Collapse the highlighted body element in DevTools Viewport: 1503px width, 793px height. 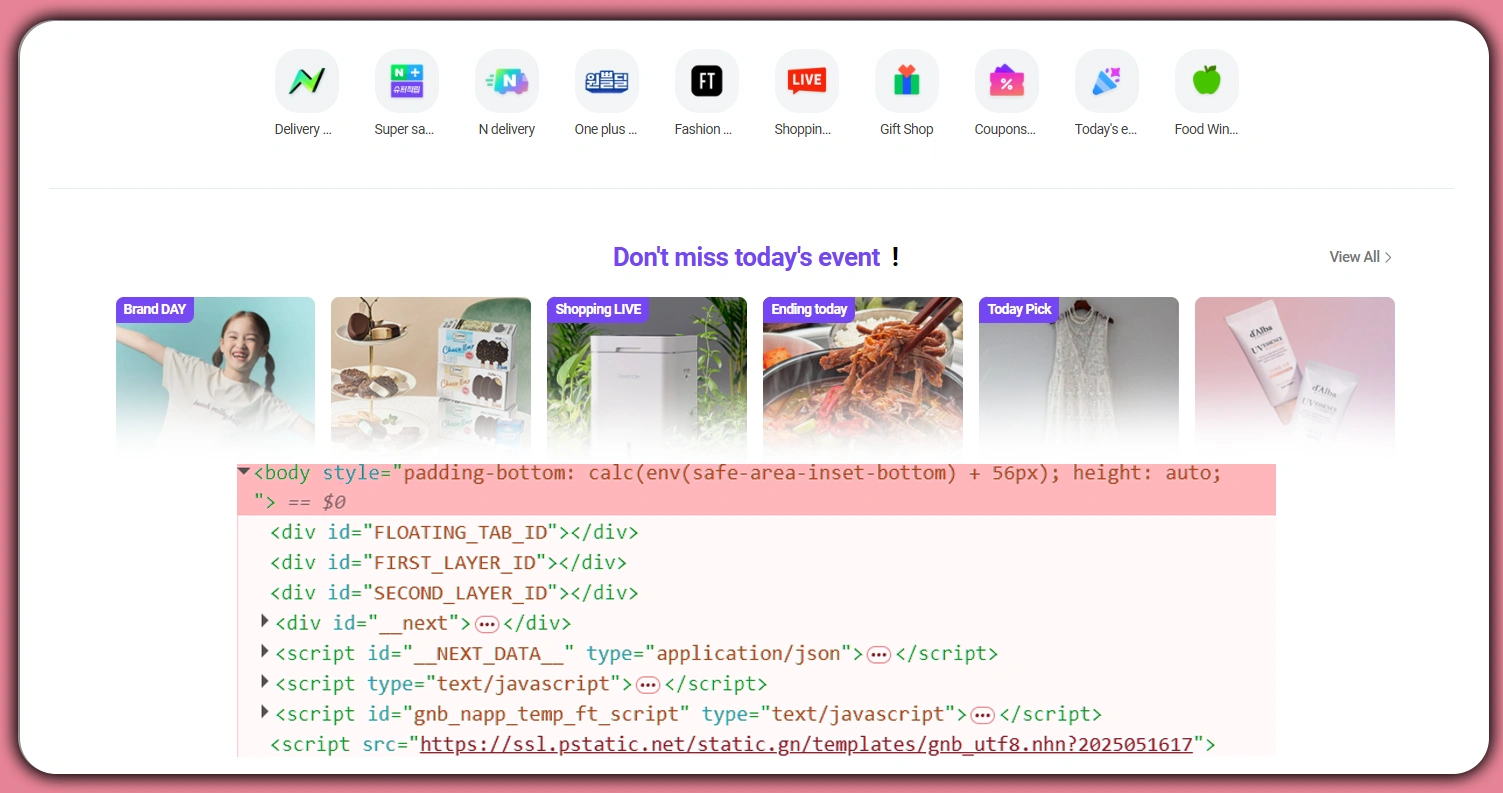[x=242, y=472]
